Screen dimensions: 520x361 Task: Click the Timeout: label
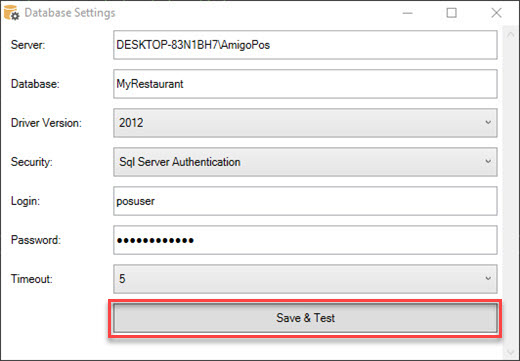click(32, 279)
